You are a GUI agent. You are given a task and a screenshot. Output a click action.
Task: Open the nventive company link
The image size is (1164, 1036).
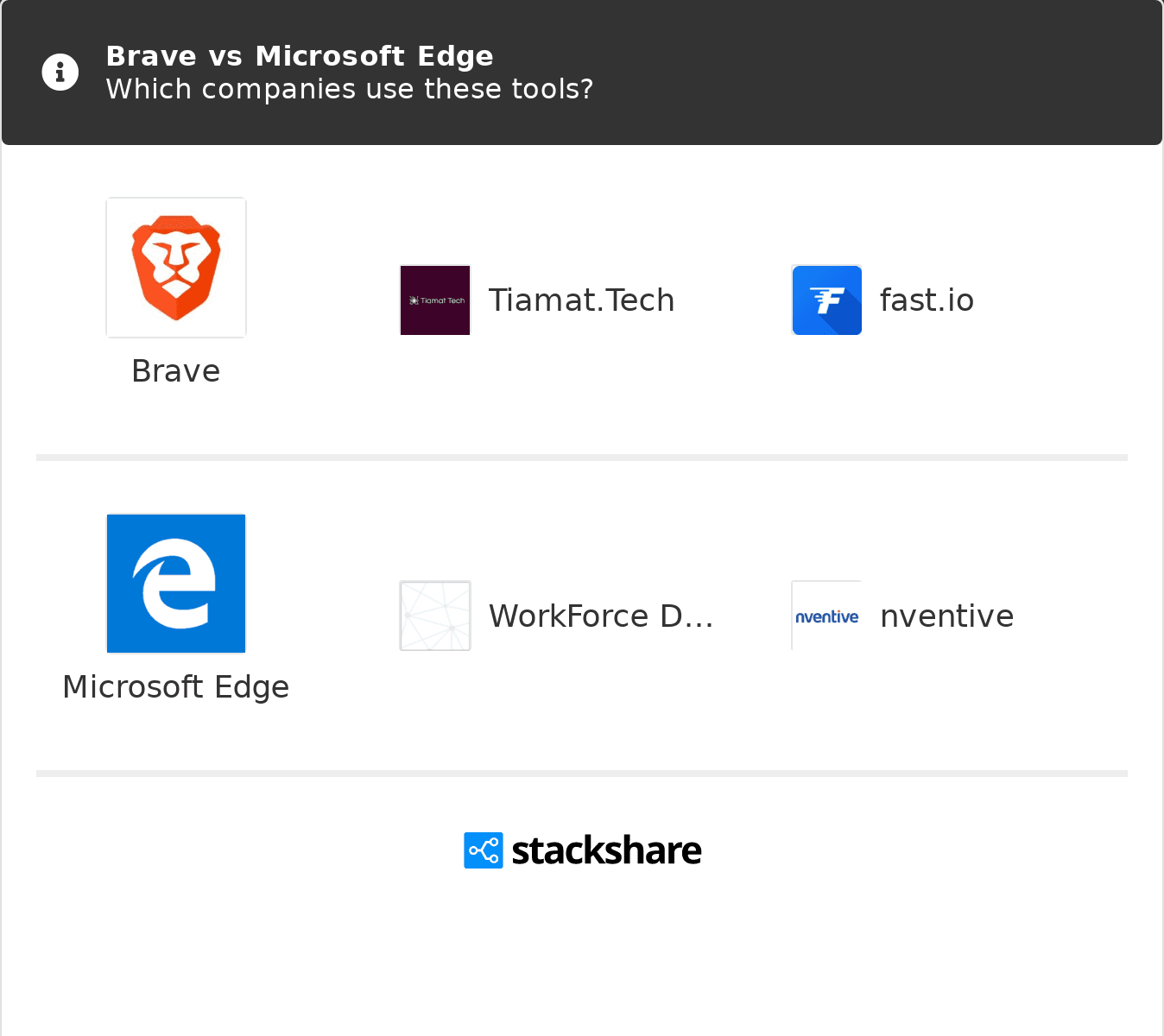point(946,616)
